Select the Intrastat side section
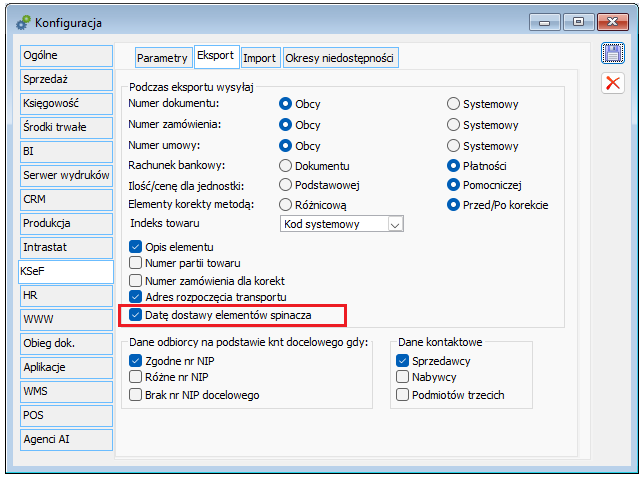 (x=66, y=247)
